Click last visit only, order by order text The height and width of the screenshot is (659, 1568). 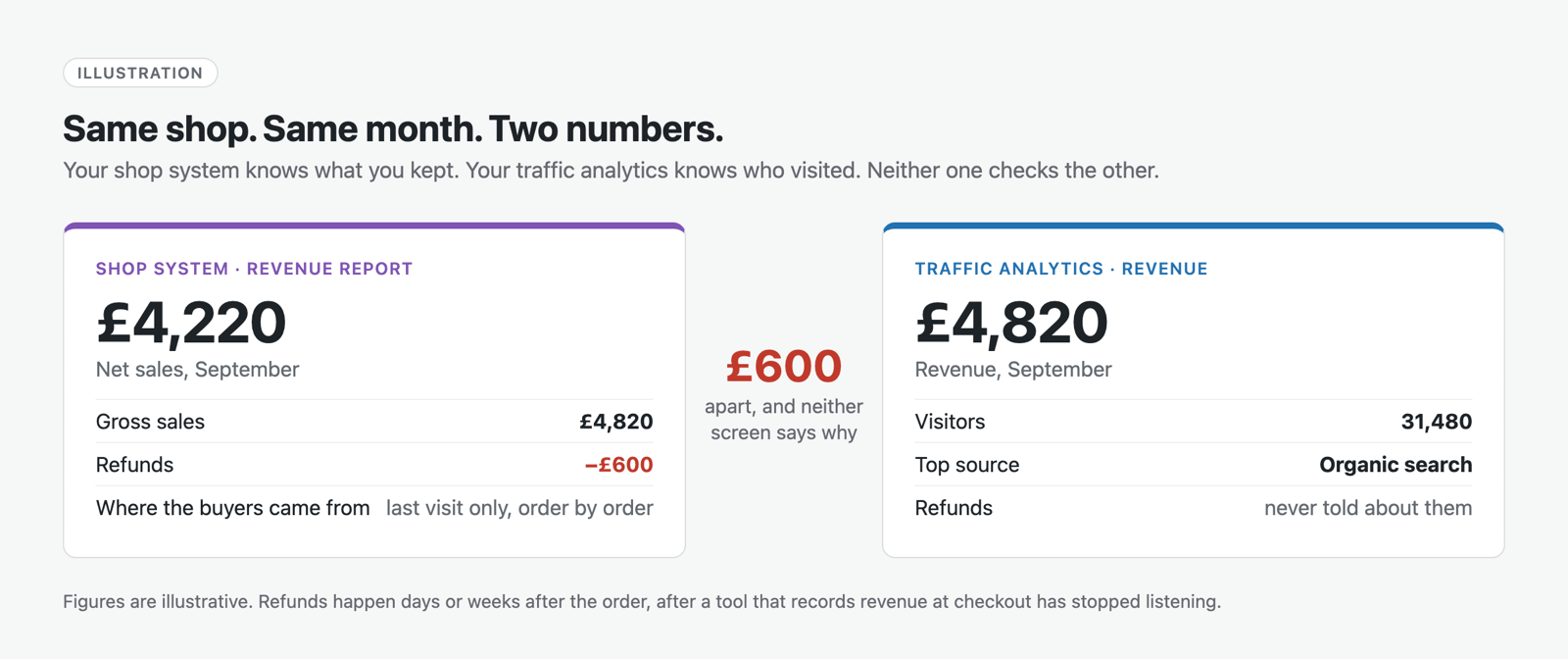pos(519,508)
